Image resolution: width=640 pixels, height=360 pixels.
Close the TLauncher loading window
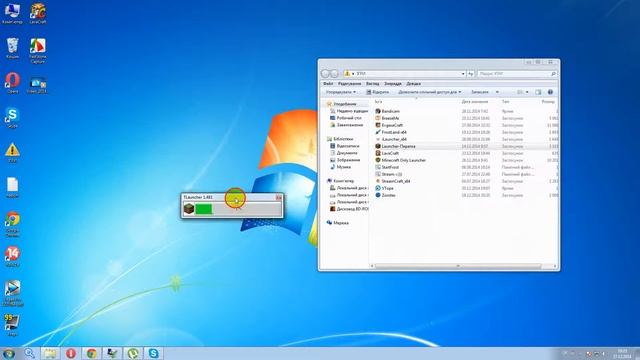278,198
